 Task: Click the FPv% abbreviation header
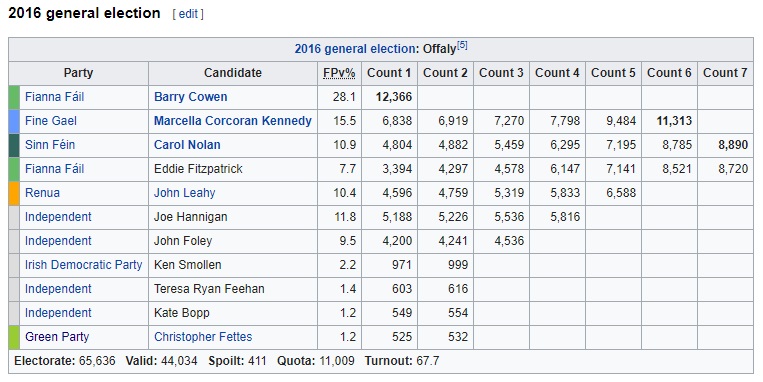coord(339,73)
